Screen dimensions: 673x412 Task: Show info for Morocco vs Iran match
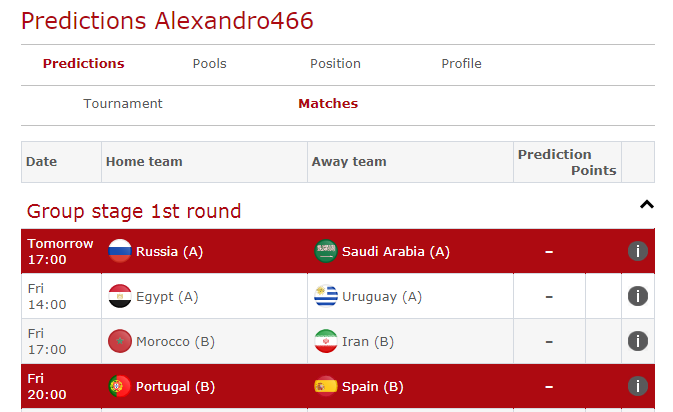pyautogui.click(x=638, y=342)
